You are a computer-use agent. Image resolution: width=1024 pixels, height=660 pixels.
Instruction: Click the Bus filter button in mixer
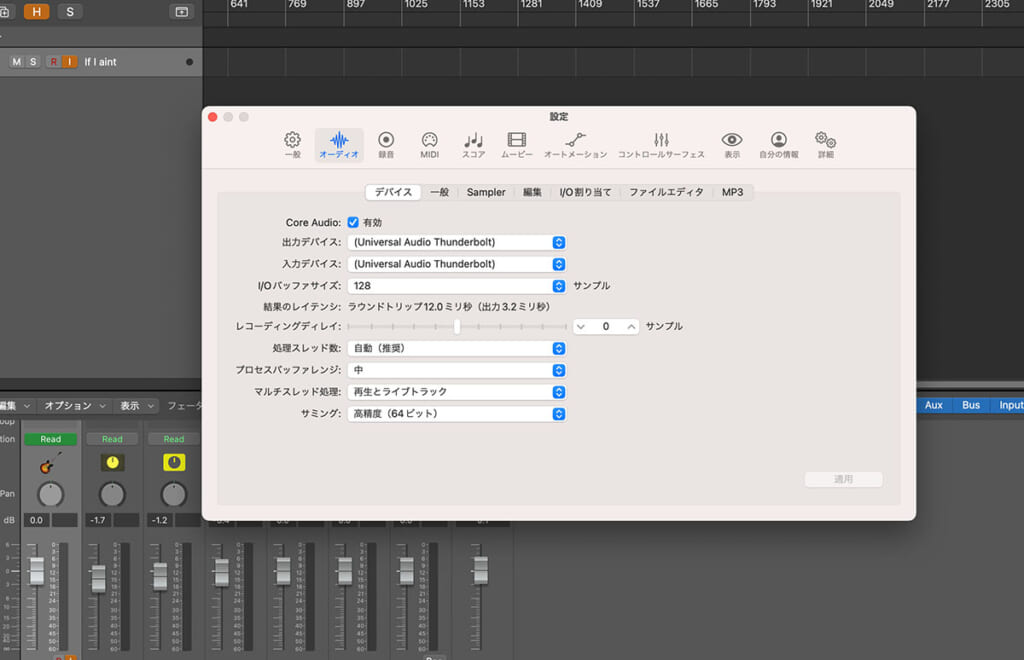971,405
